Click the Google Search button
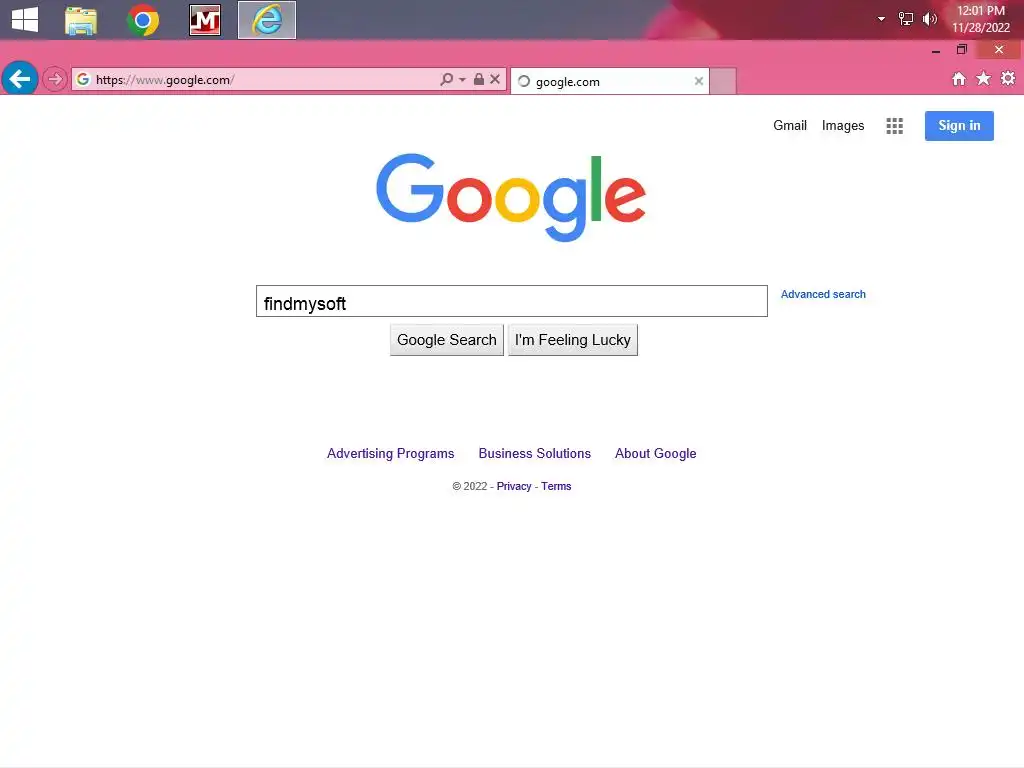This screenshot has width=1024, height=768. [447, 340]
